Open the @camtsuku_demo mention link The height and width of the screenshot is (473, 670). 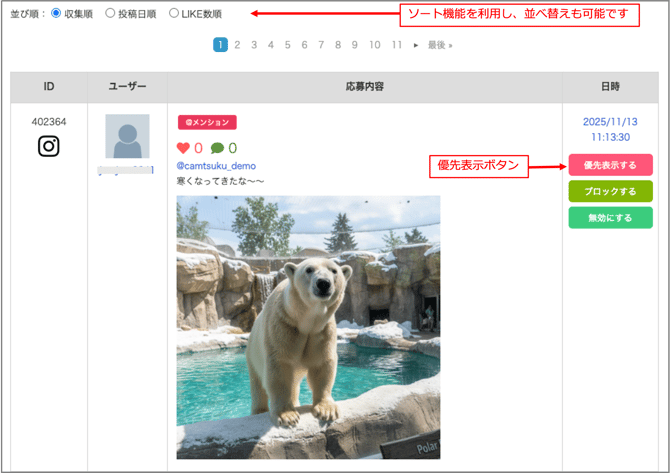coord(216,166)
